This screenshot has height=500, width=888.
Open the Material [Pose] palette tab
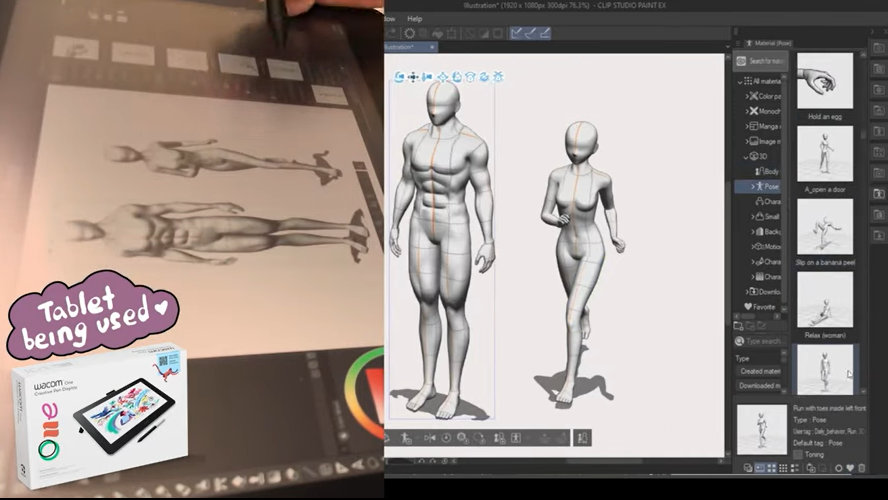click(769, 43)
